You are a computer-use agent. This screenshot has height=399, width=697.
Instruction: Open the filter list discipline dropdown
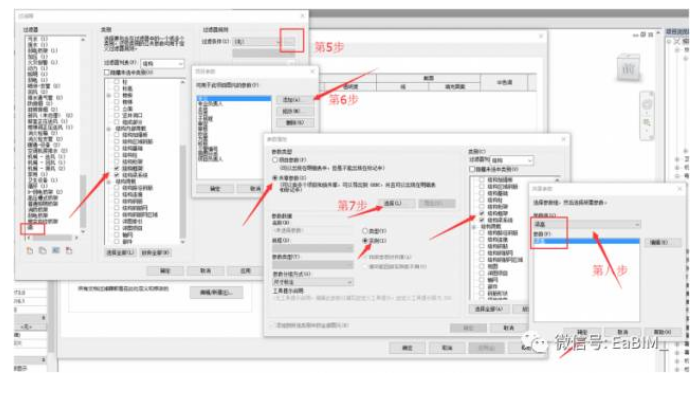coord(163,64)
